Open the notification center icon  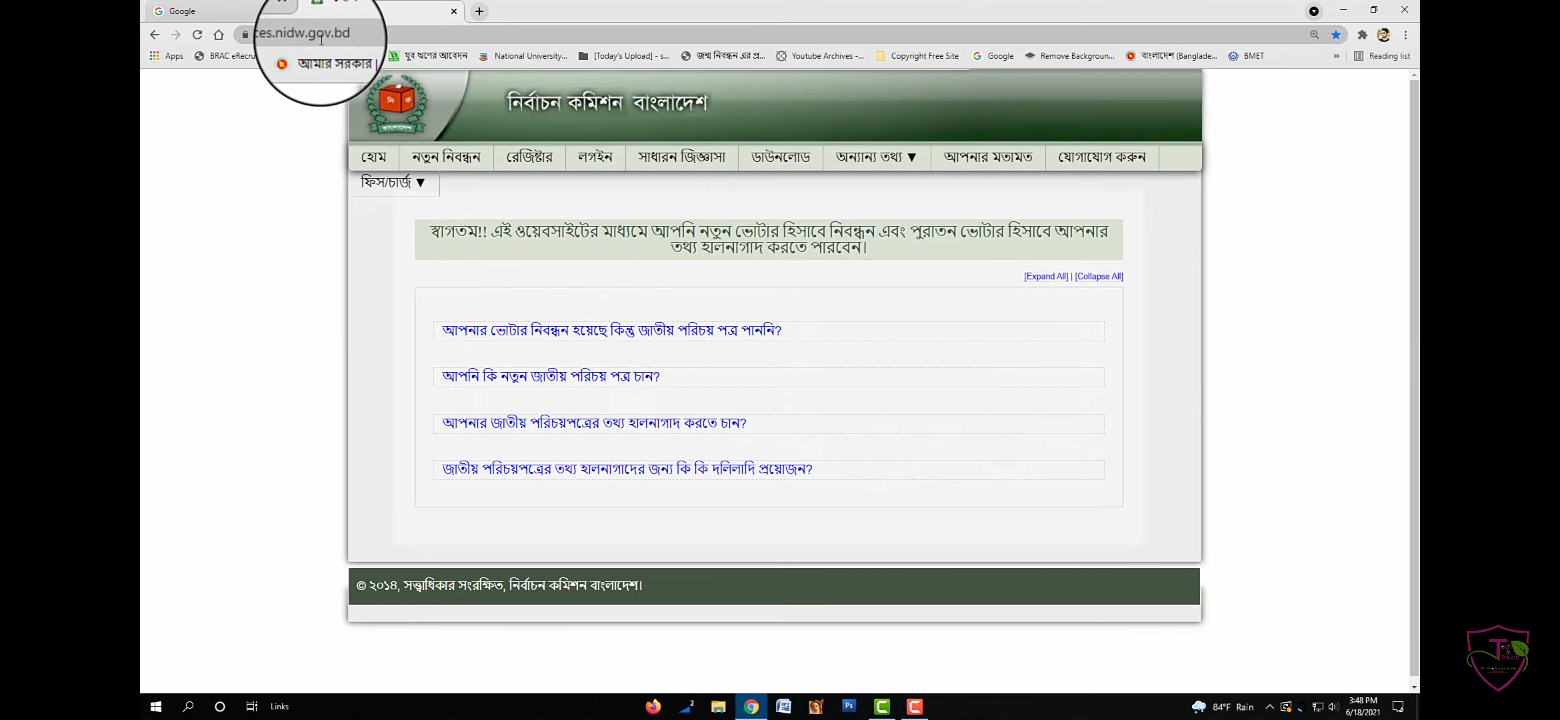1398,707
